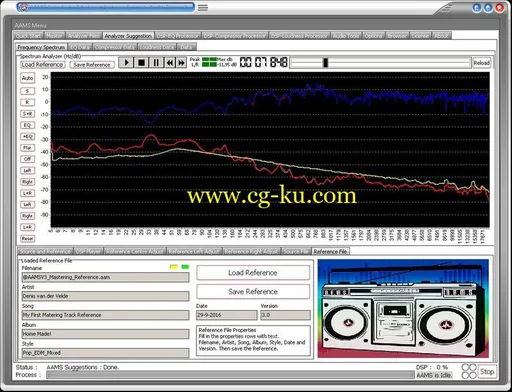Click the Date field 29-9-2016
The width and height of the screenshot is (512, 392).
(227, 315)
